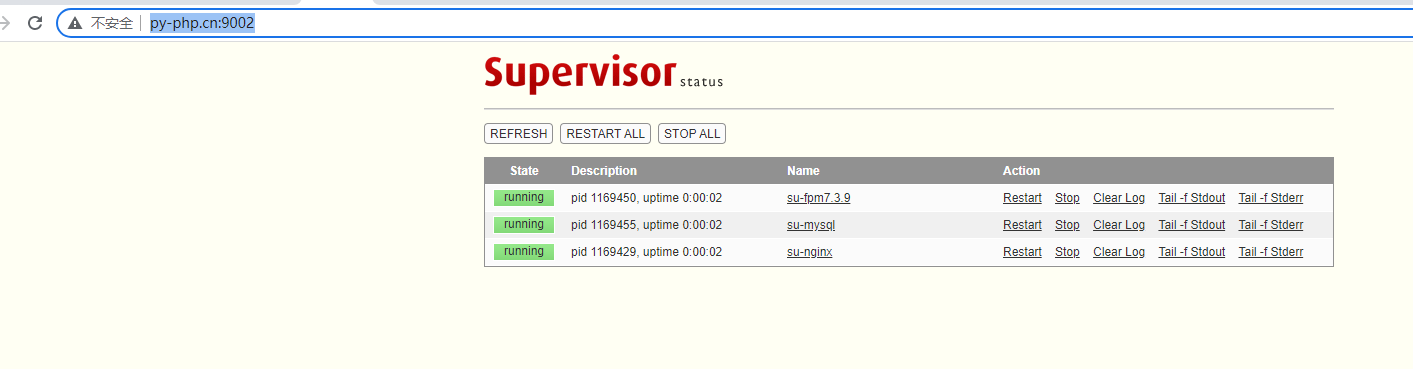Click the Description column header
The height and width of the screenshot is (369, 1413).
pyautogui.click(x=604, y=171)
